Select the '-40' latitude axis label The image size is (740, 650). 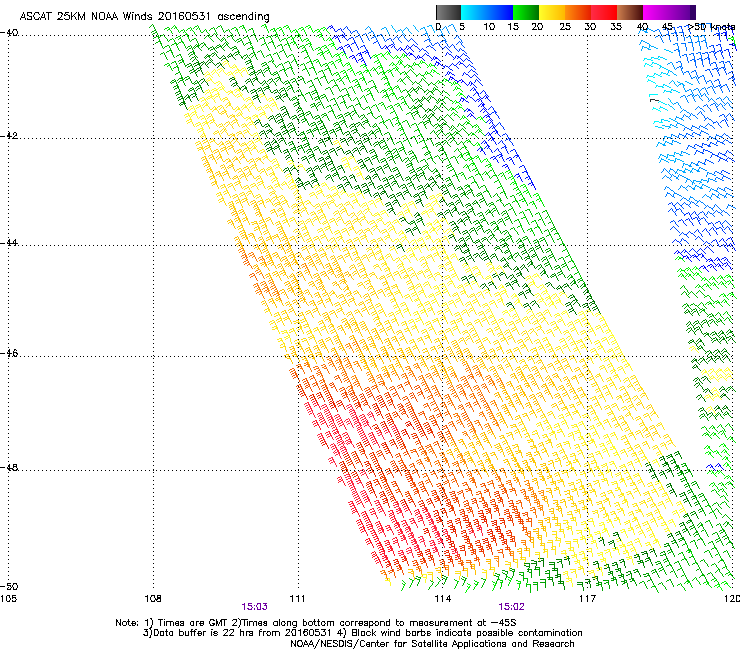pos(9,33)
